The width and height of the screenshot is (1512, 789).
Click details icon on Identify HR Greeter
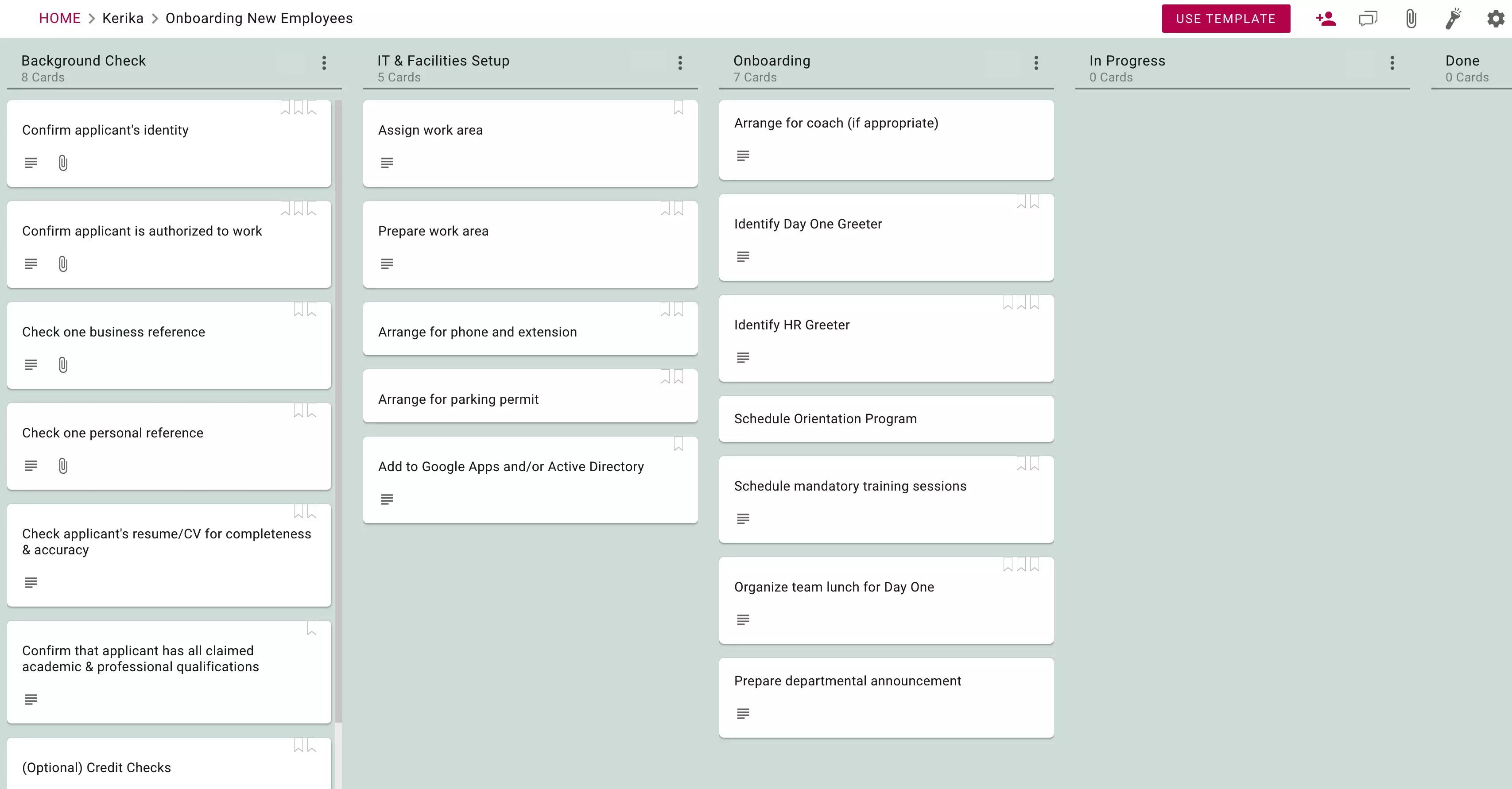pyautogui.click(x=743, y=357)
